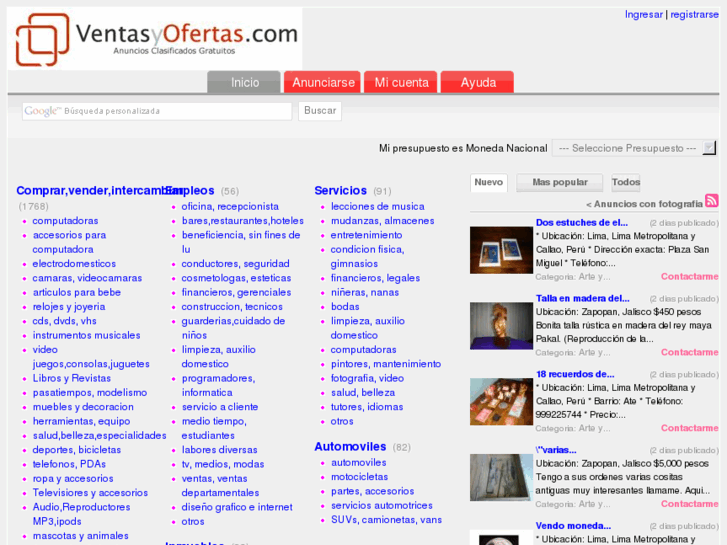Open the SUVs, camionetas, vans category

(386, 520)
